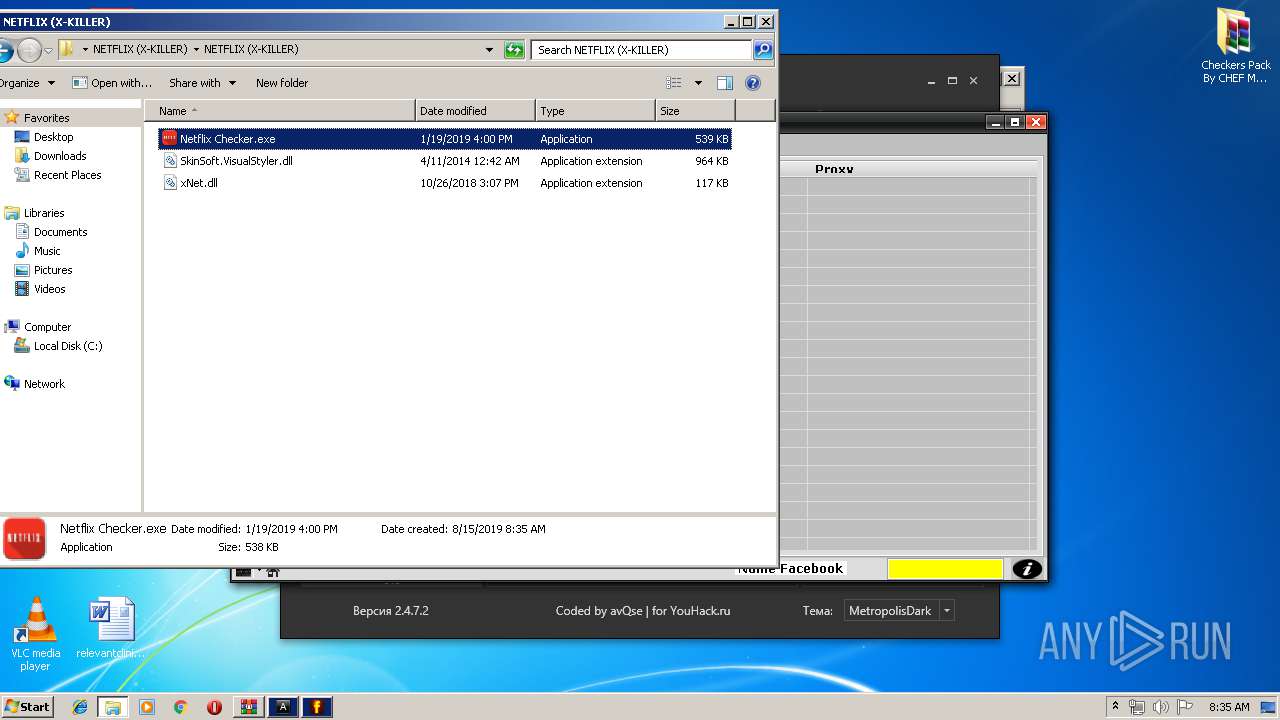1280x720 pixels.
Task: Select Downloads in navigation pane
Action: (60, 156)
